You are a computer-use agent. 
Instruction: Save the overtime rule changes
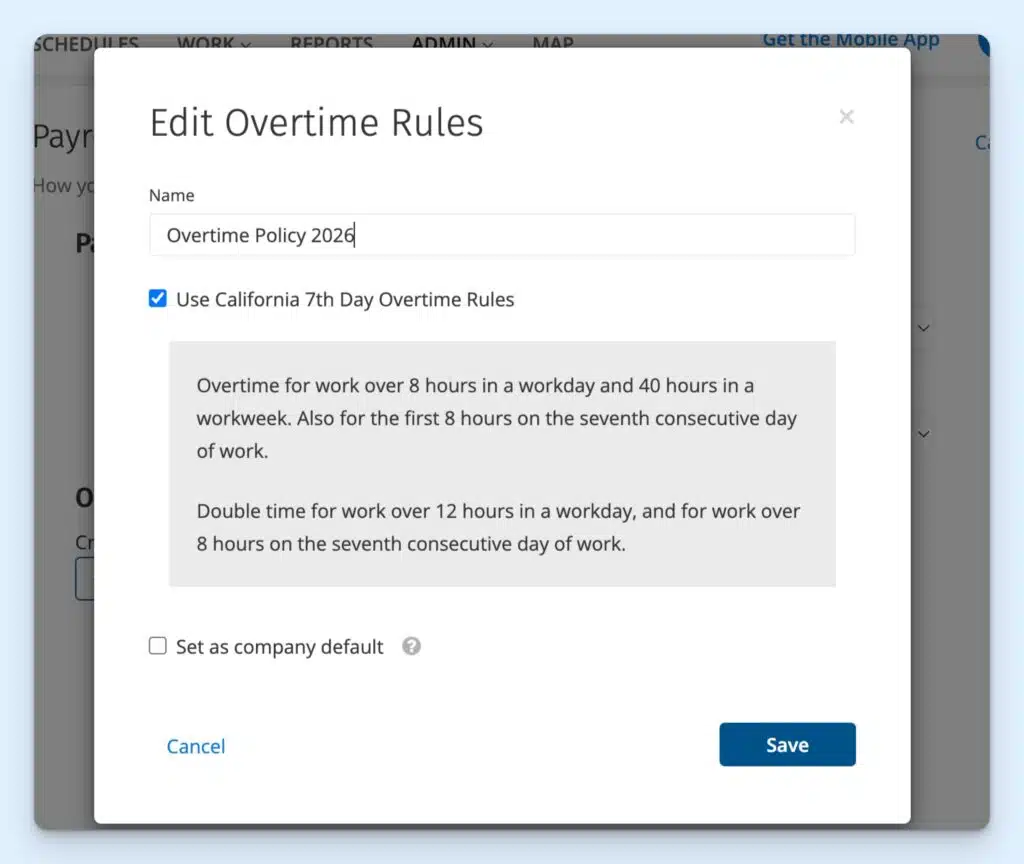point(787,744)
